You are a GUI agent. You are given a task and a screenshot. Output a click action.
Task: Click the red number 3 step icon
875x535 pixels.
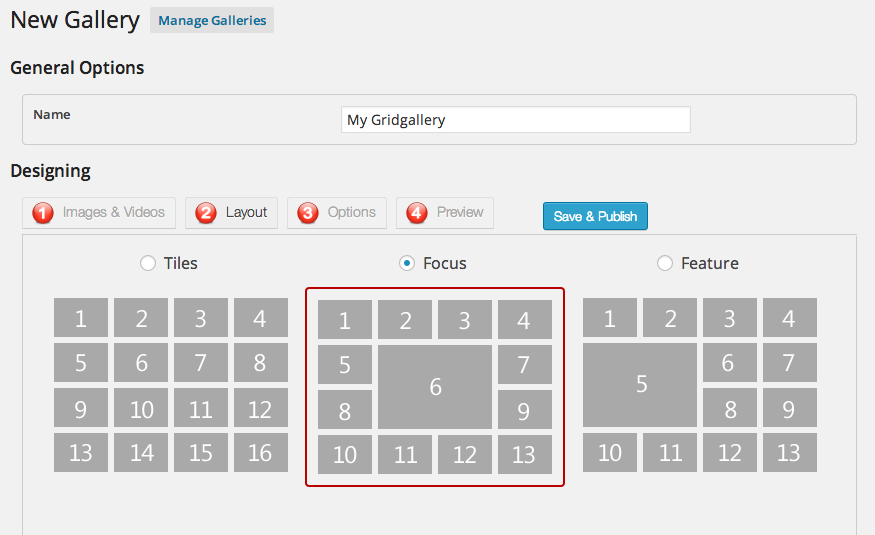(x=308, y=212)
